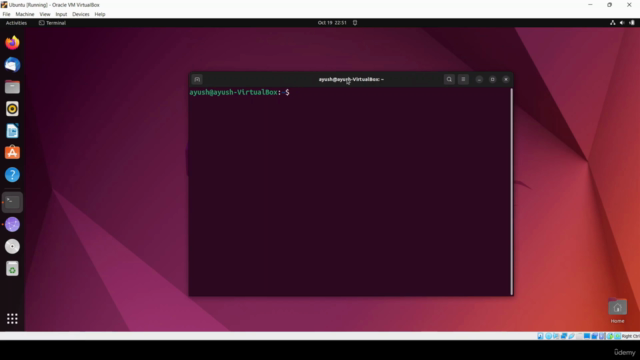
Task: Open the purple globe app in dock
Action: pyautogui.click(x=12, y=224)
